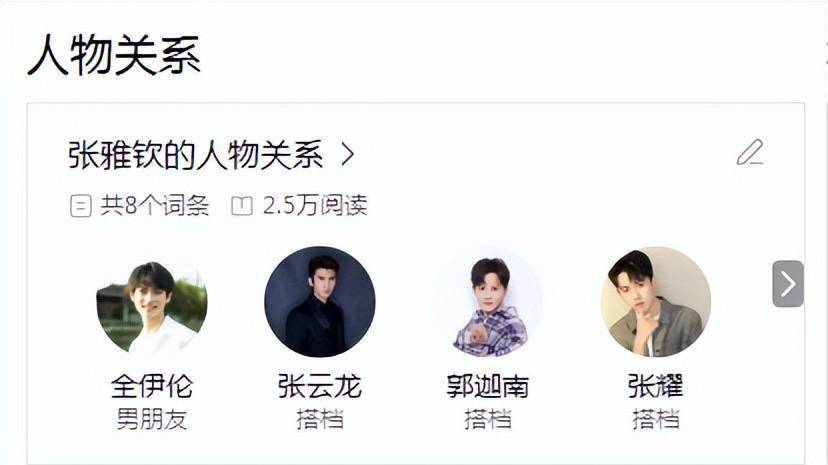Click the 2.5万阅读 text
Image resolution: width=828 pixels, height=465 pixels.
coord(315,205)
